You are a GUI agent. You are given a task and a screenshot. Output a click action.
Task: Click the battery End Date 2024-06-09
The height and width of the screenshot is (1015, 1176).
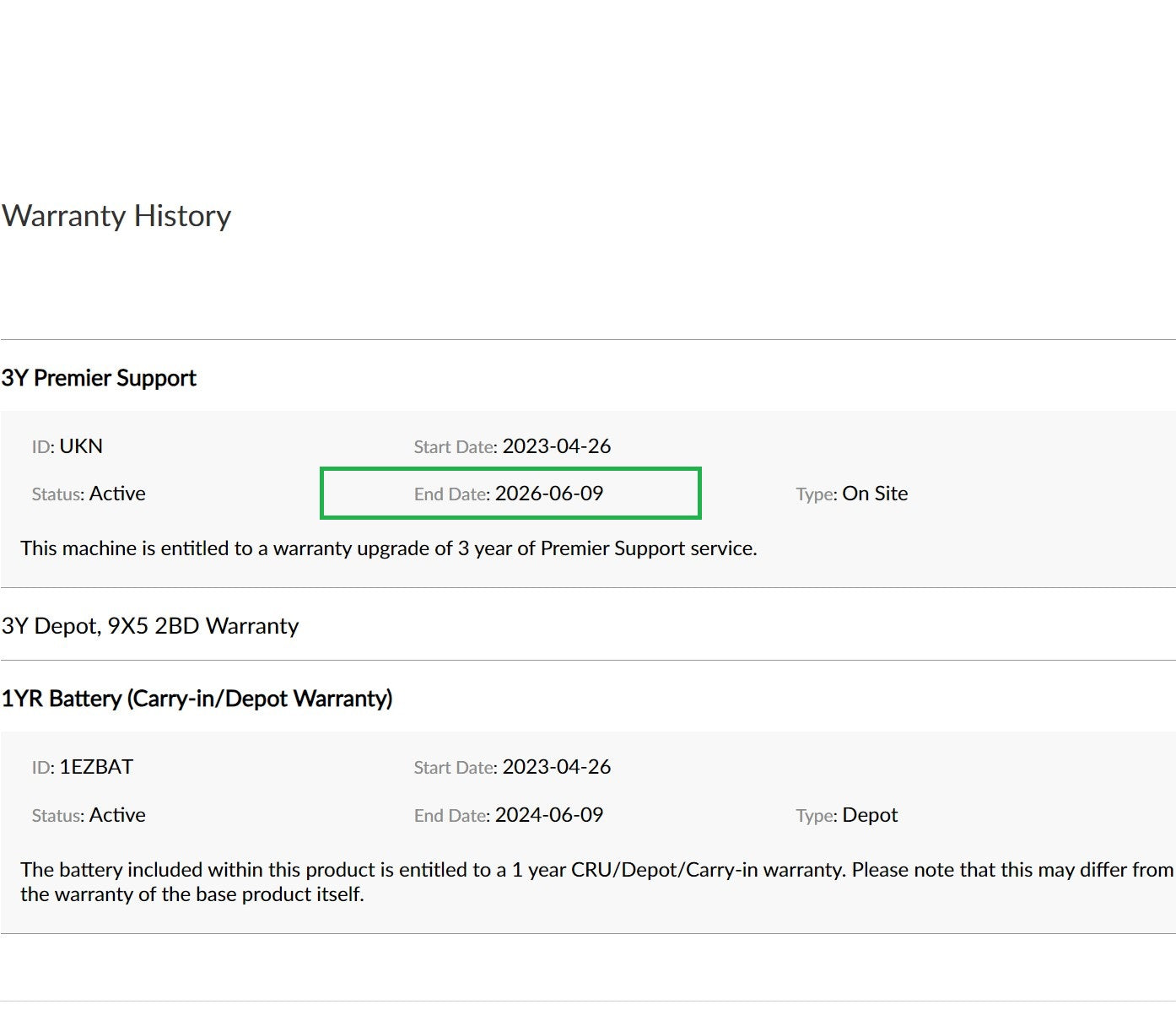click(x=549, y=815)
